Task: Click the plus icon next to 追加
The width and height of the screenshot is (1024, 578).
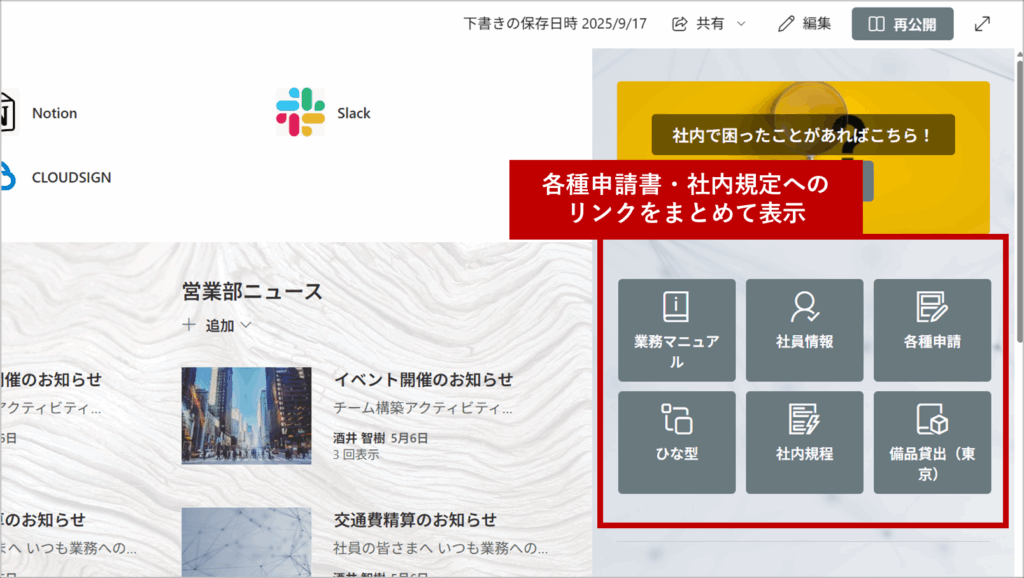Action: 189,325
